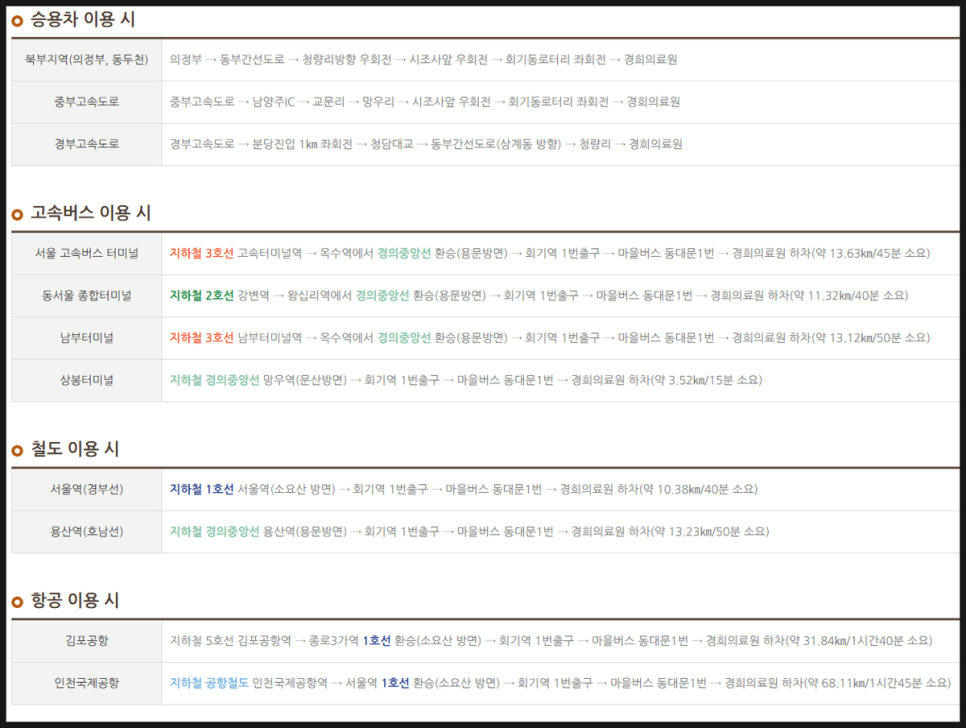Select the 서울 고속버스 터미널 row header
This screenshot has width=966, height=728.
click(x=87, y=253)
